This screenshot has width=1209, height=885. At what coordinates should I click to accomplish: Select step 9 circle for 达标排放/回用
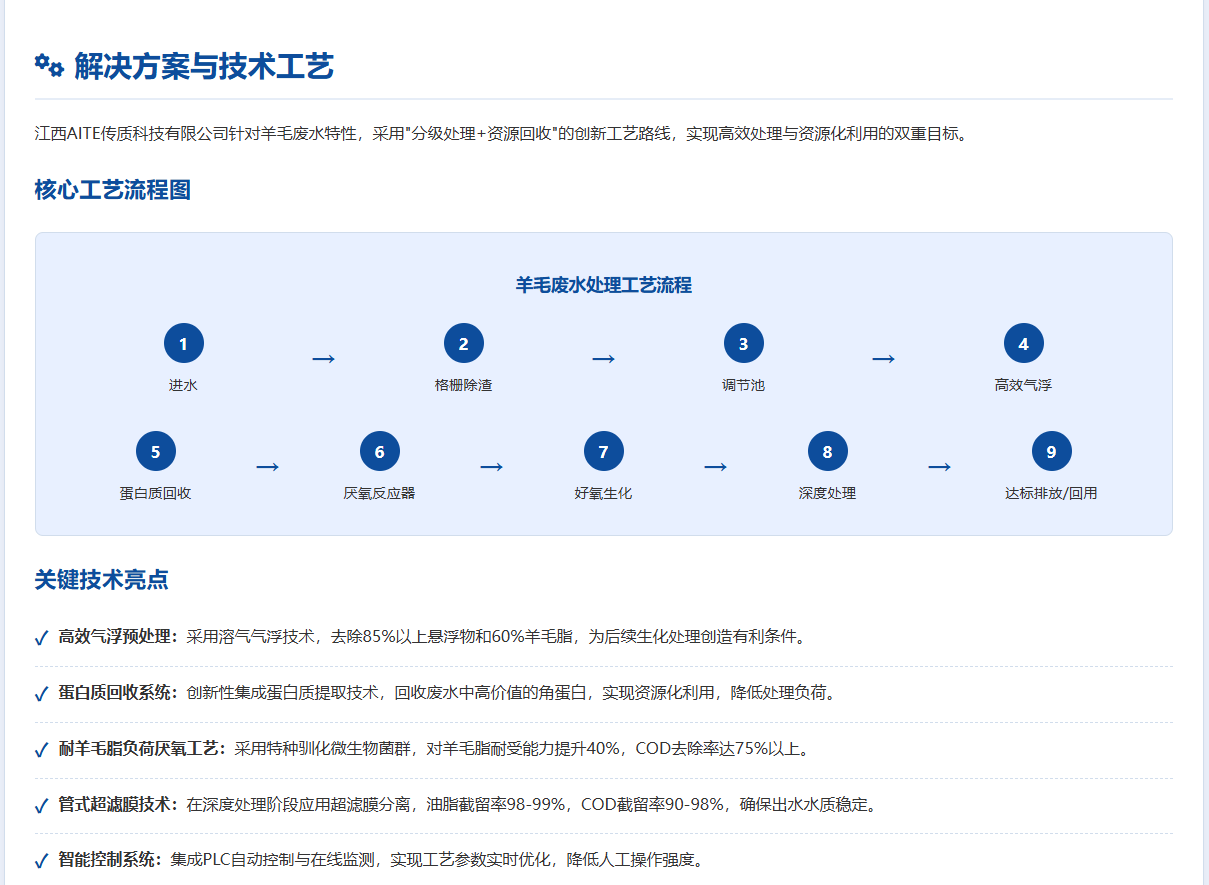[1052, 452]
